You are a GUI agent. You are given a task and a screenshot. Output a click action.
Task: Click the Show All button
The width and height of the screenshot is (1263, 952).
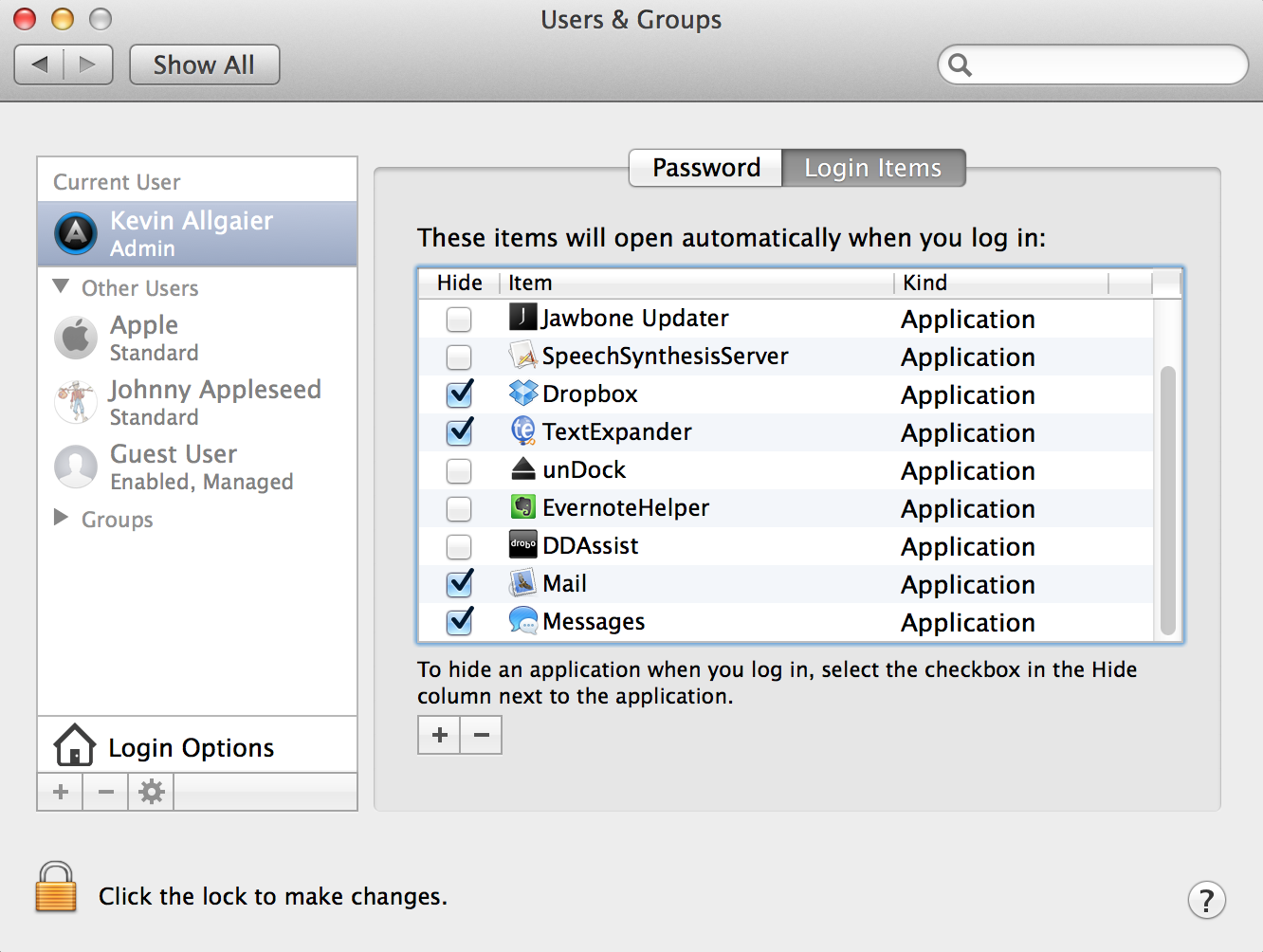pos(204,64)
